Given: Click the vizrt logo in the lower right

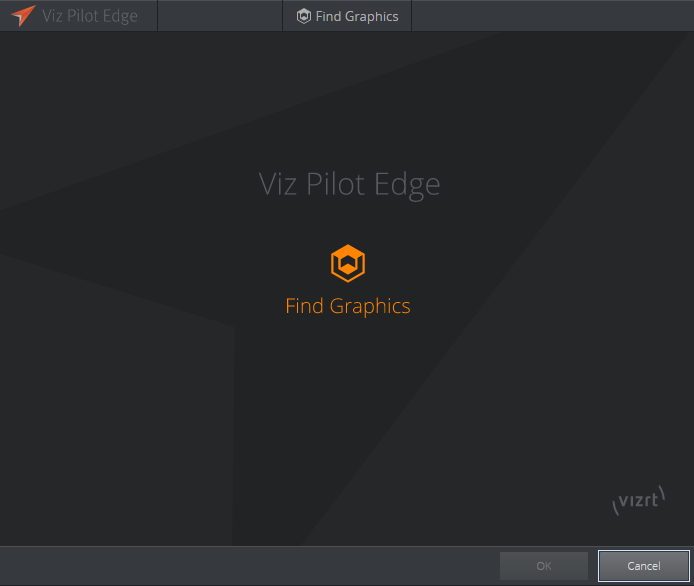Looking at the screenshot, I should click(x=638, y=501).
